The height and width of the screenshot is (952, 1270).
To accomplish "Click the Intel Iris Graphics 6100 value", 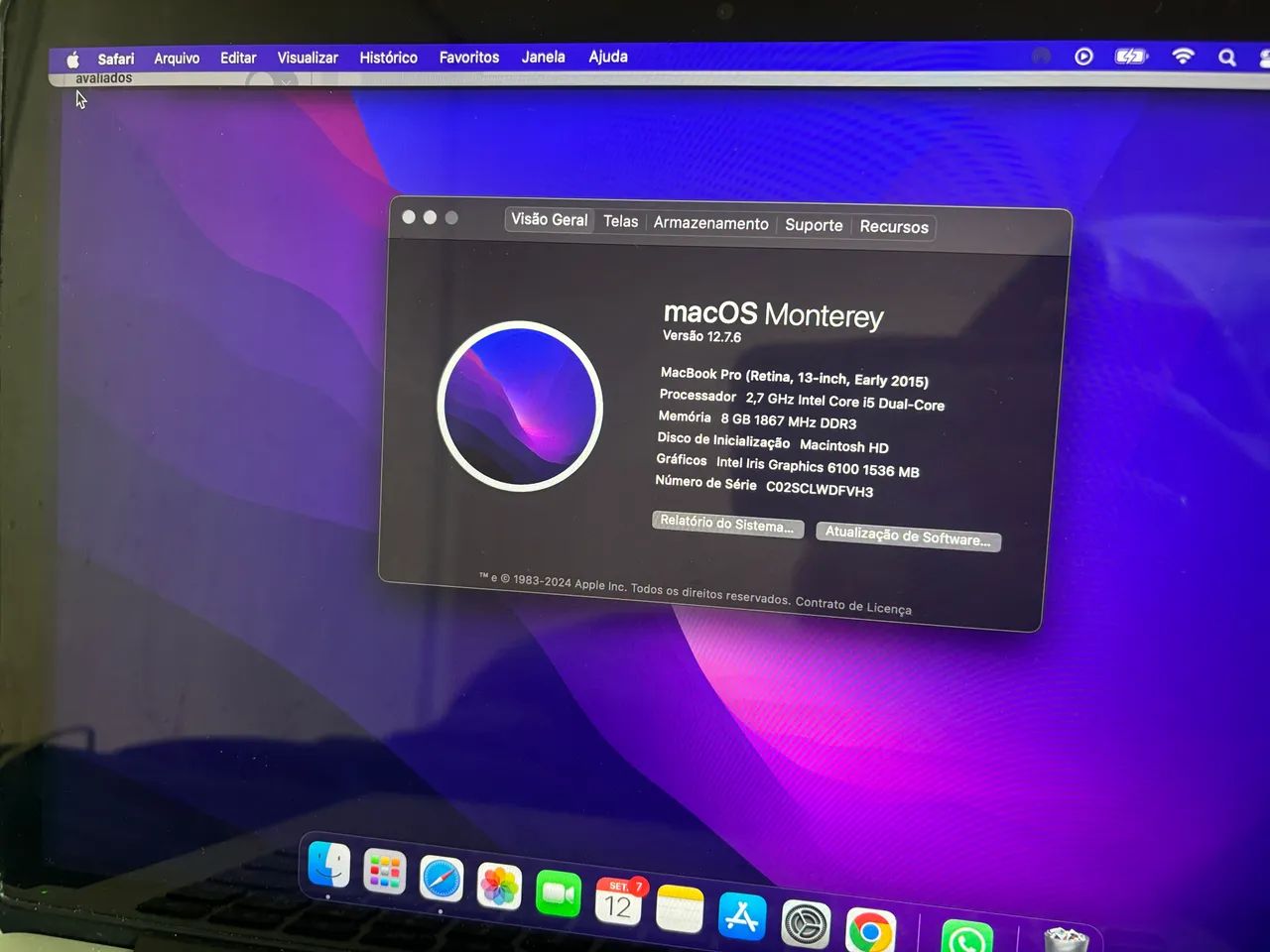I will 818,466.
